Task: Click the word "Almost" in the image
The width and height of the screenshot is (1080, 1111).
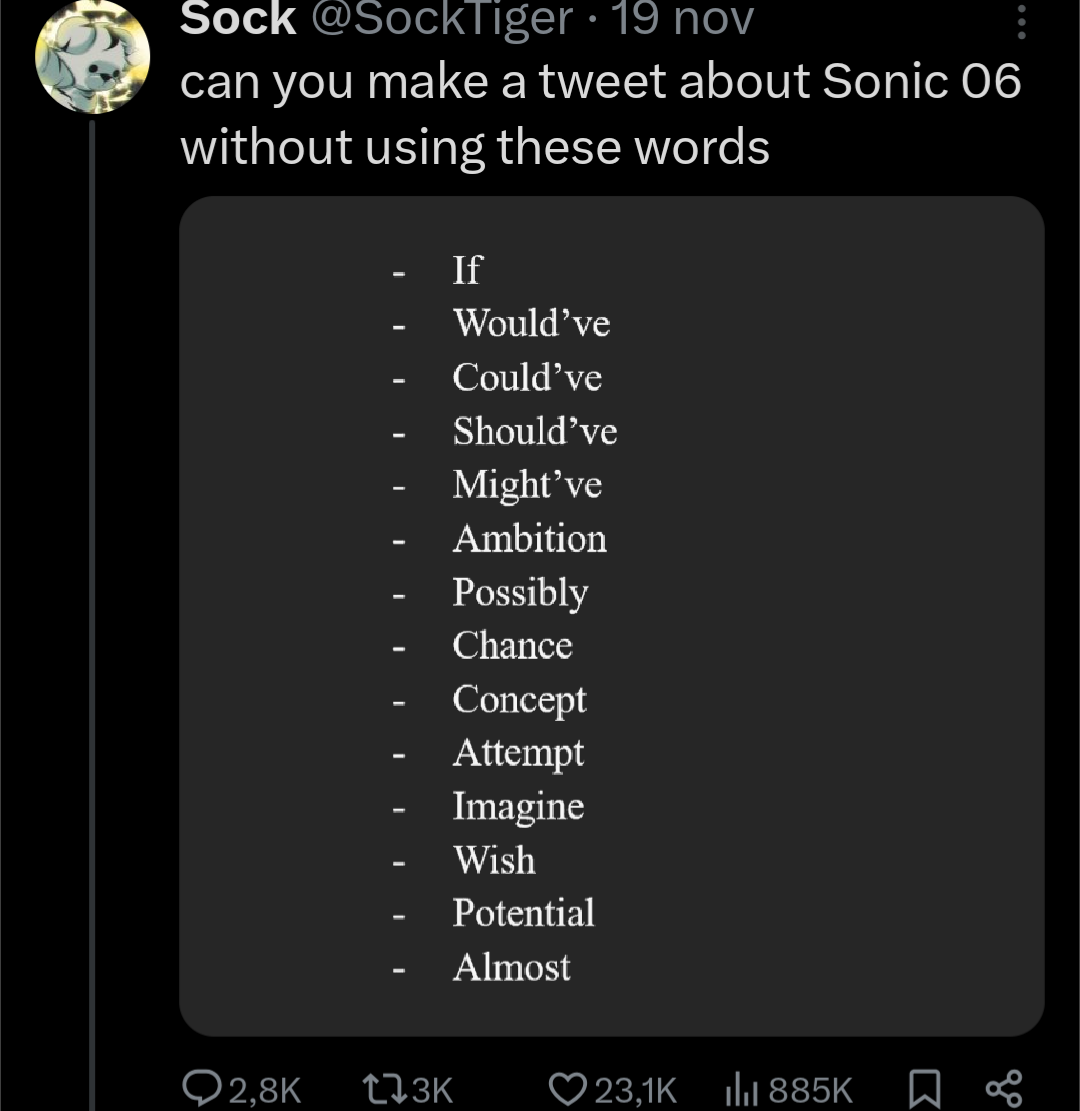Action: click(511, 967)
